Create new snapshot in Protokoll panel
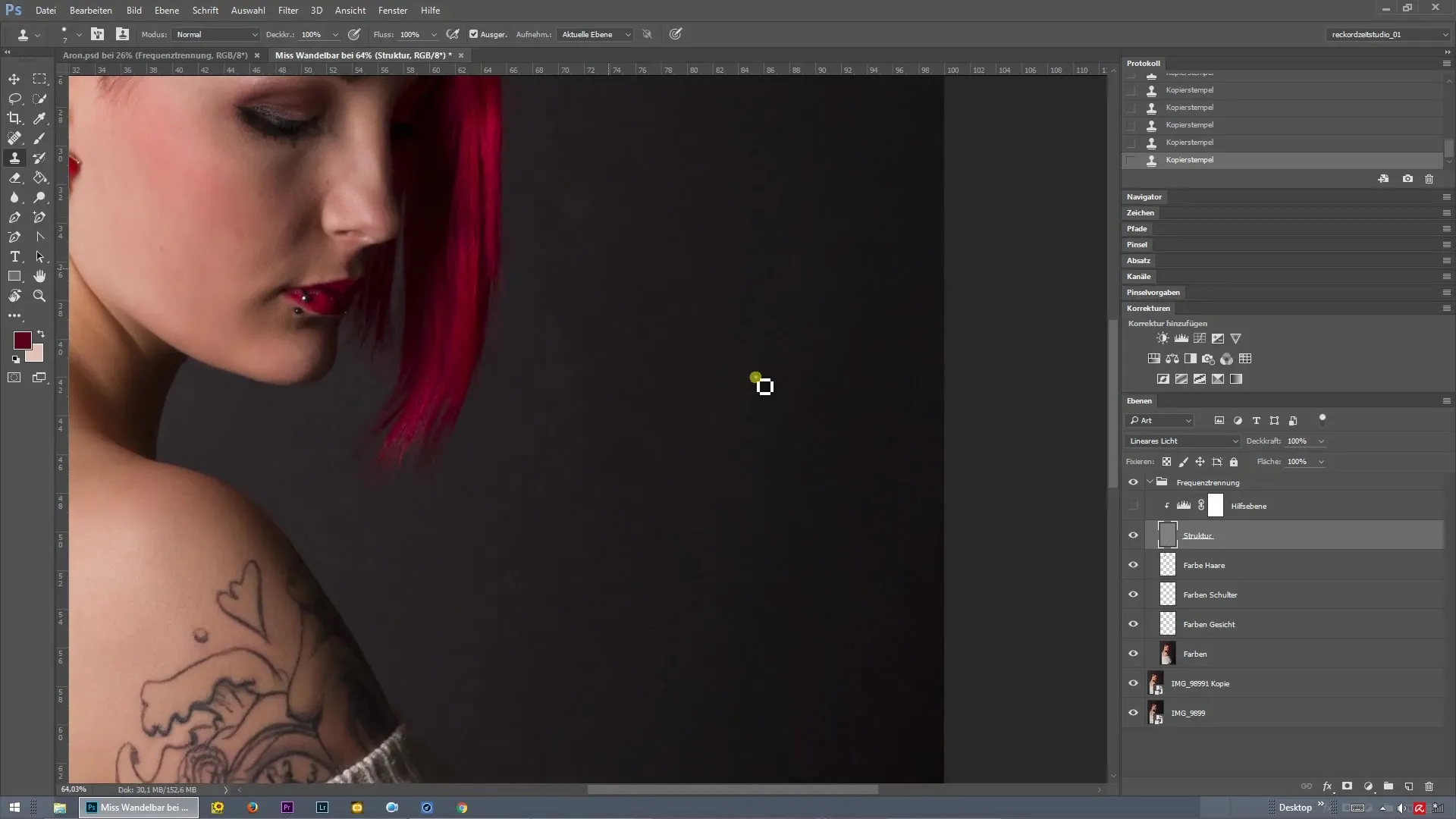The height and width of the screenshot is (819, 1456). coord(1407,179)
